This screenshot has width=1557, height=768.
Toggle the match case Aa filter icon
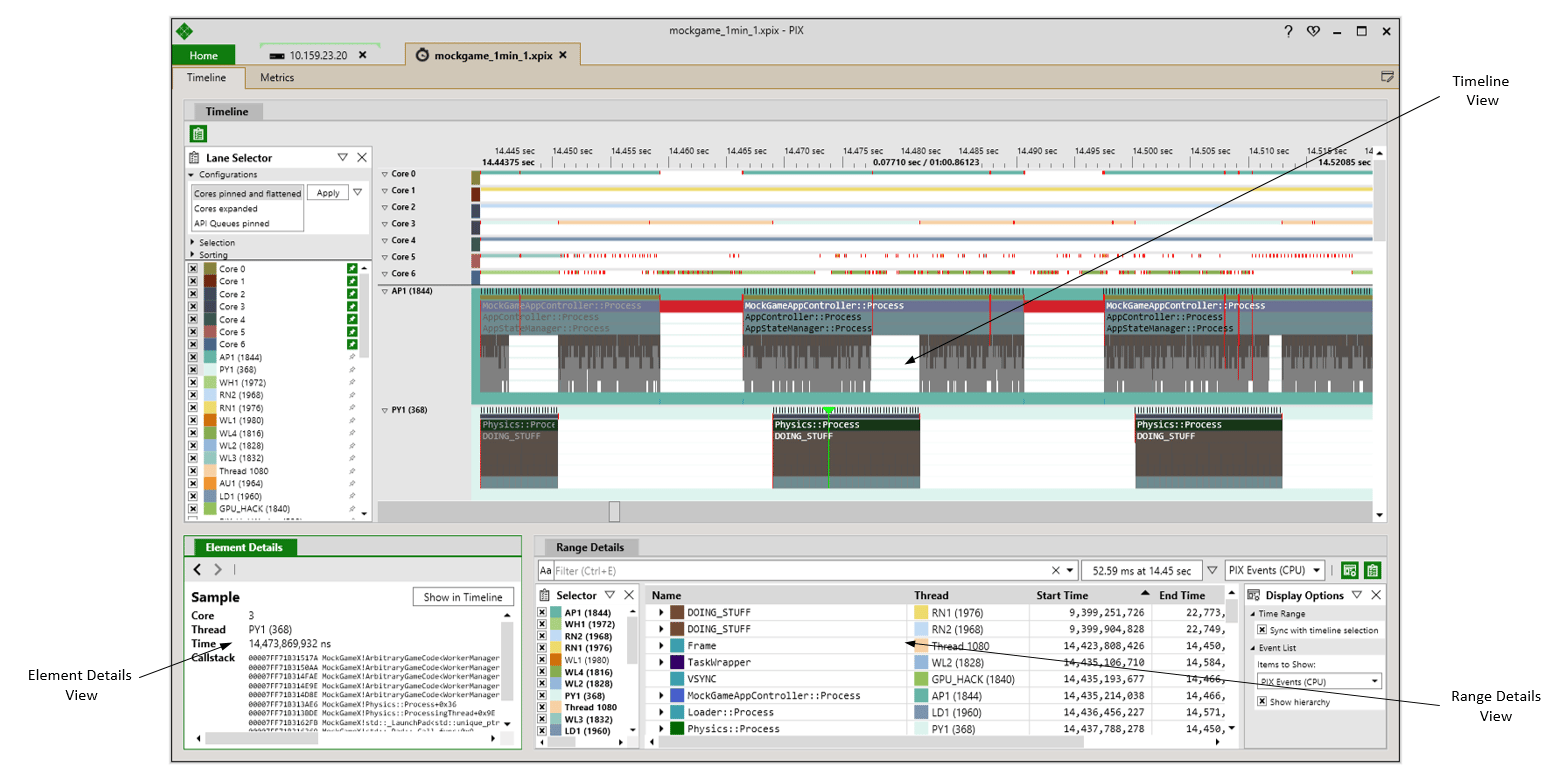pos(546,571)
